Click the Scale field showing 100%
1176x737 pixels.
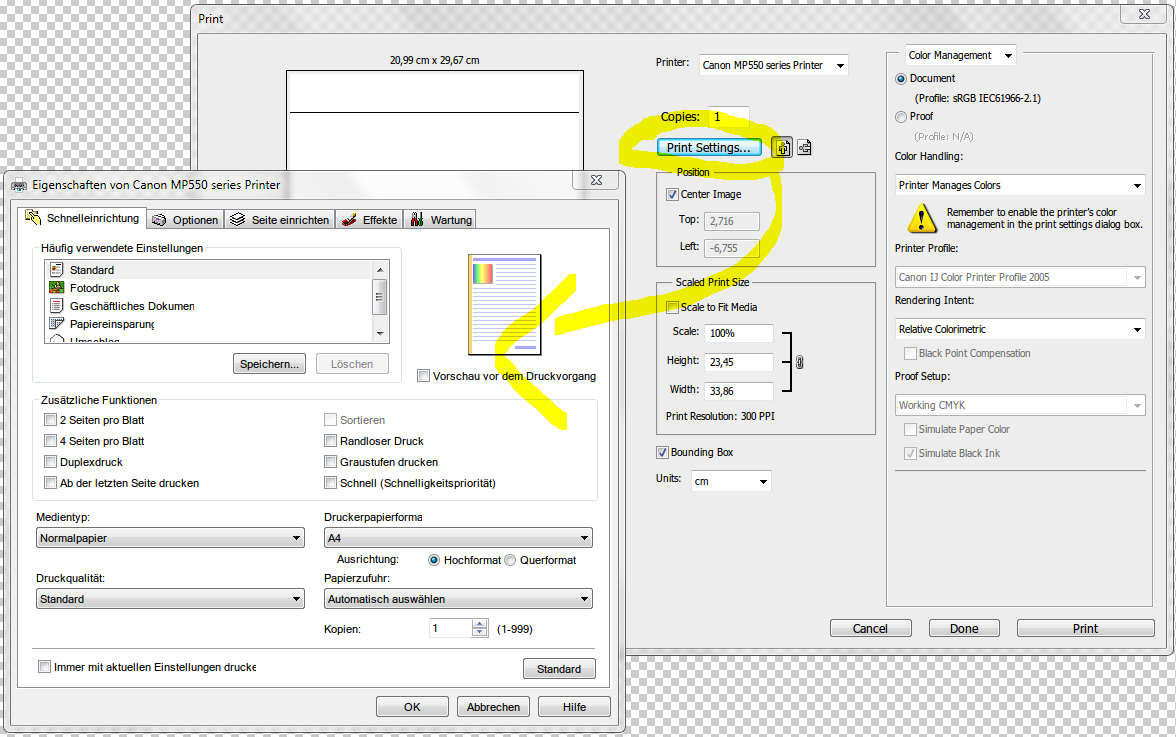click(739, 333)
